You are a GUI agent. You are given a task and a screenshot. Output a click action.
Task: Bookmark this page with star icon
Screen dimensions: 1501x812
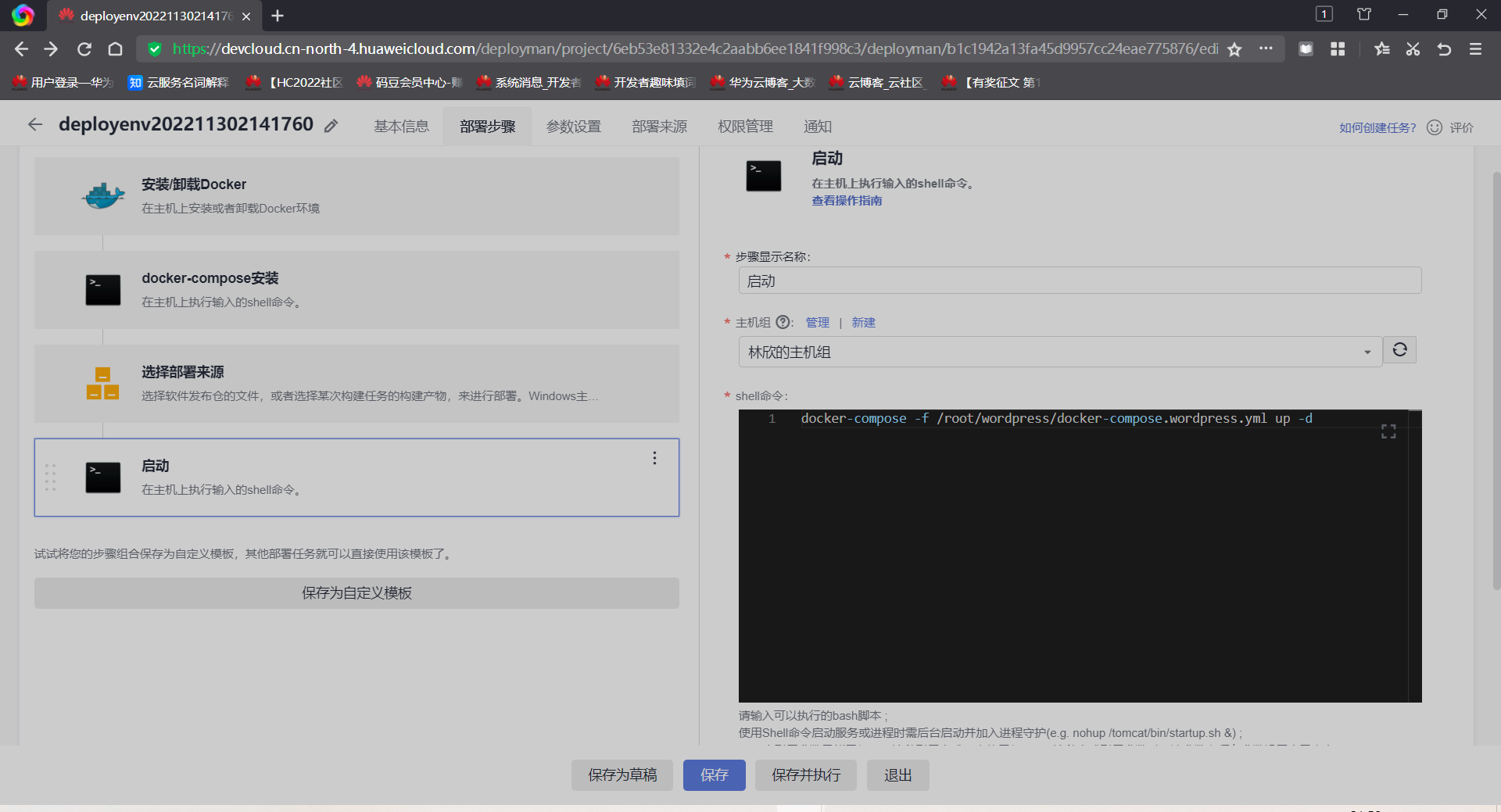click(x=1234, y=49)
